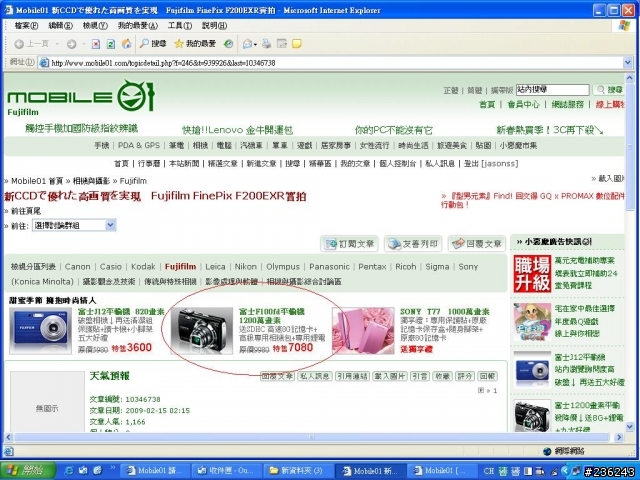Click the 前往頁尾 link
This screenshot has width=640, height=480.
tap(26, 211)
